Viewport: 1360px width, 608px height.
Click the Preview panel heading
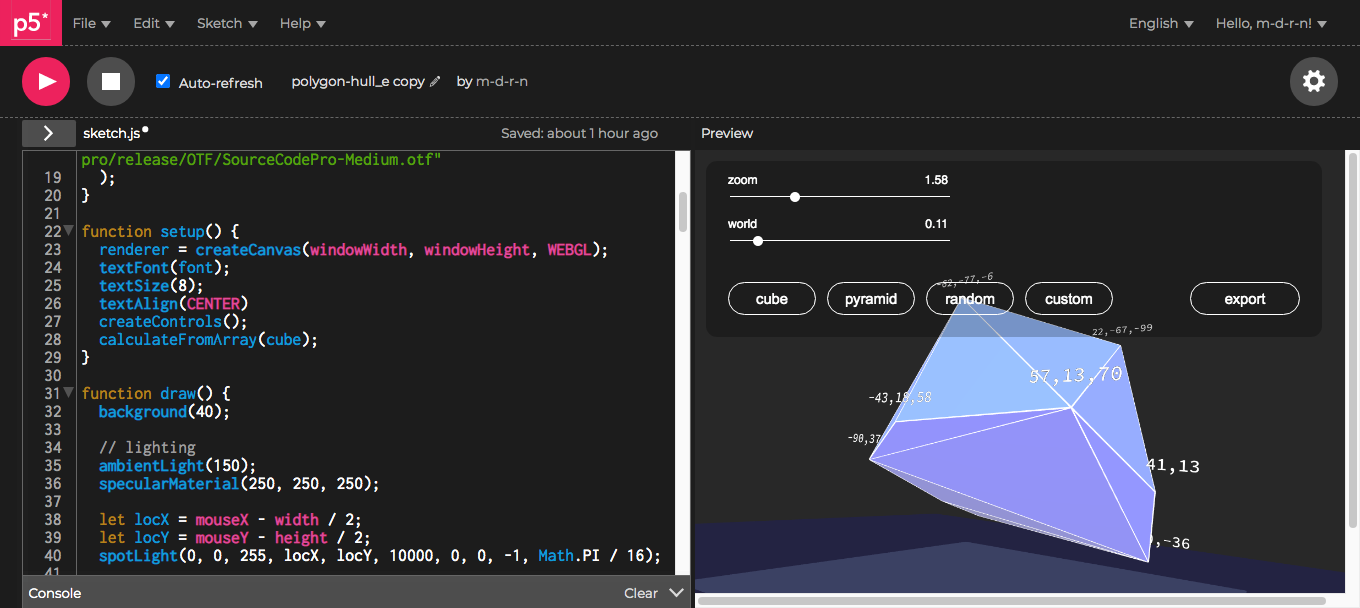point(727,133)
